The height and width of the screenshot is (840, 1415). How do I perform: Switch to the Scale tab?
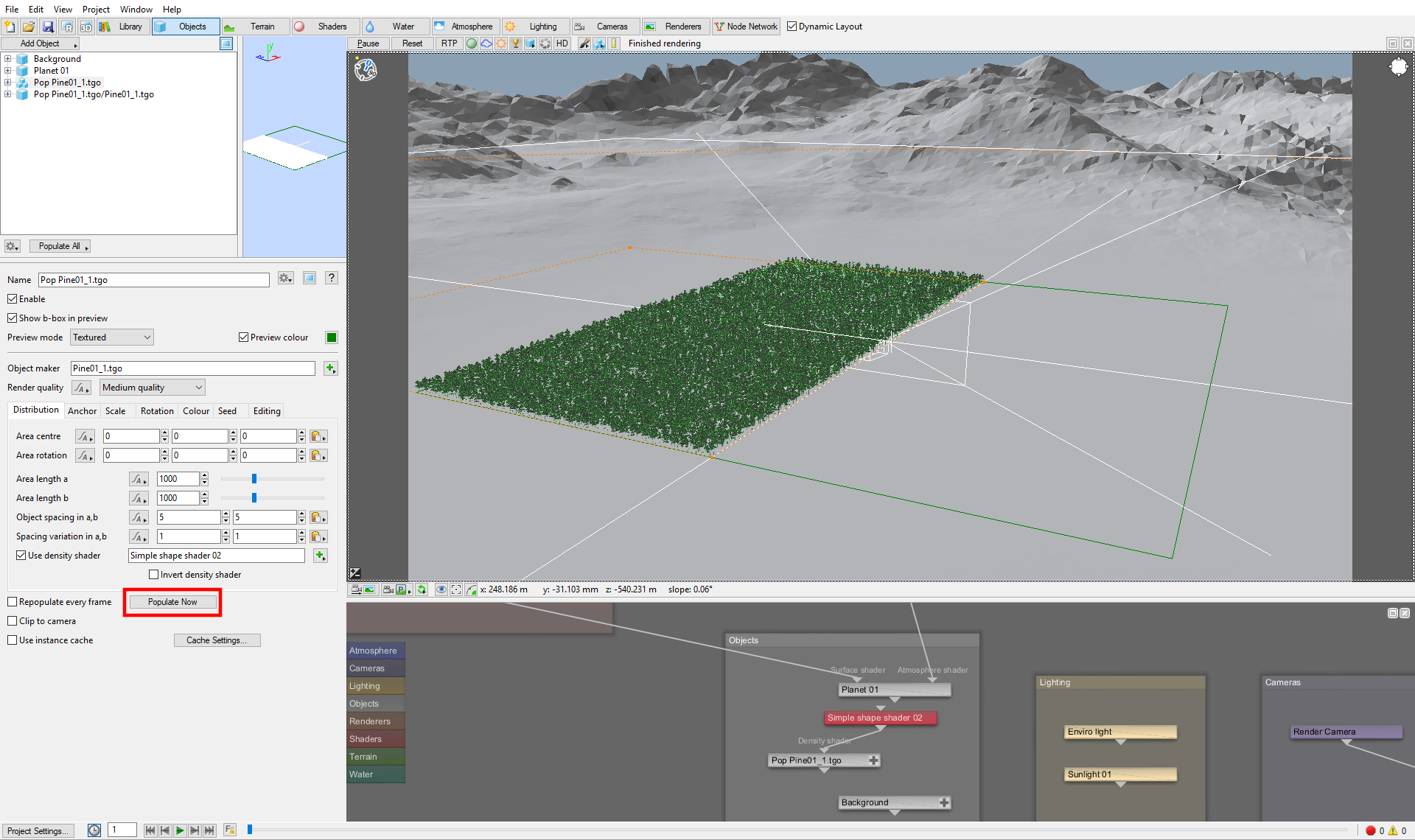click(115, 411)
